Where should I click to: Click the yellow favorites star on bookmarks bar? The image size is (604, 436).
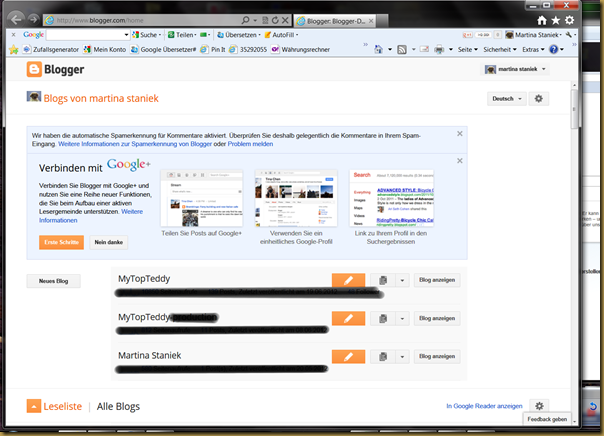pyautogui.click(x=14, y=50)
